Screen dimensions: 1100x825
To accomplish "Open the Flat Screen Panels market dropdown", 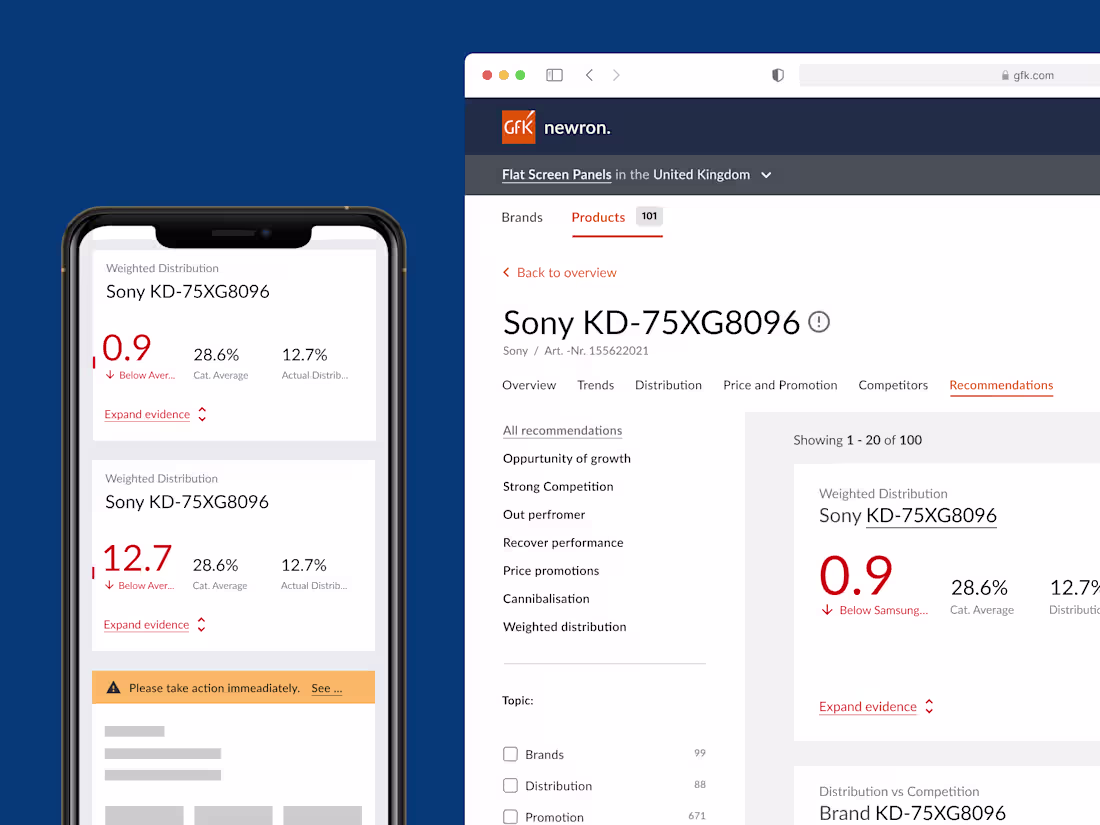I will [766, 175].
